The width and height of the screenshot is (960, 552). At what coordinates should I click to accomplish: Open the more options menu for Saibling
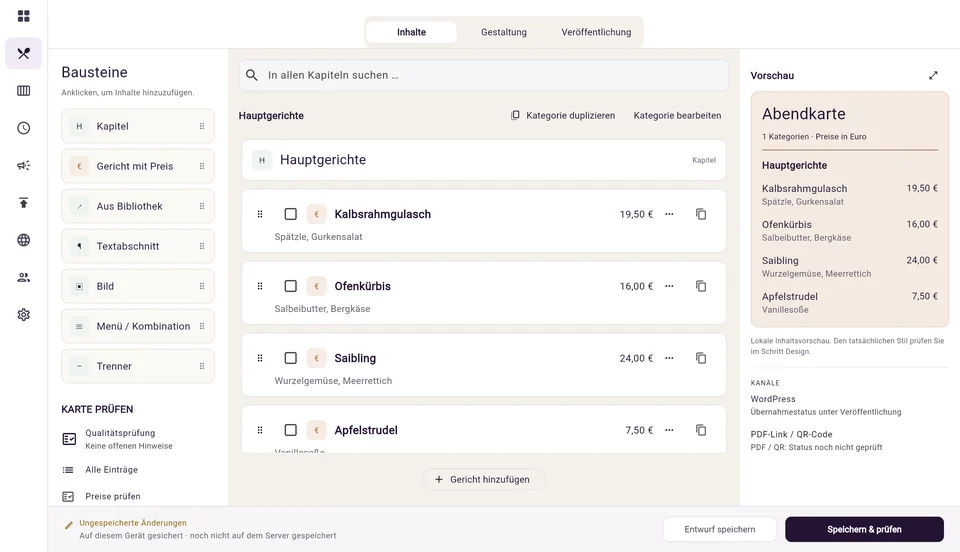point(669,358)
